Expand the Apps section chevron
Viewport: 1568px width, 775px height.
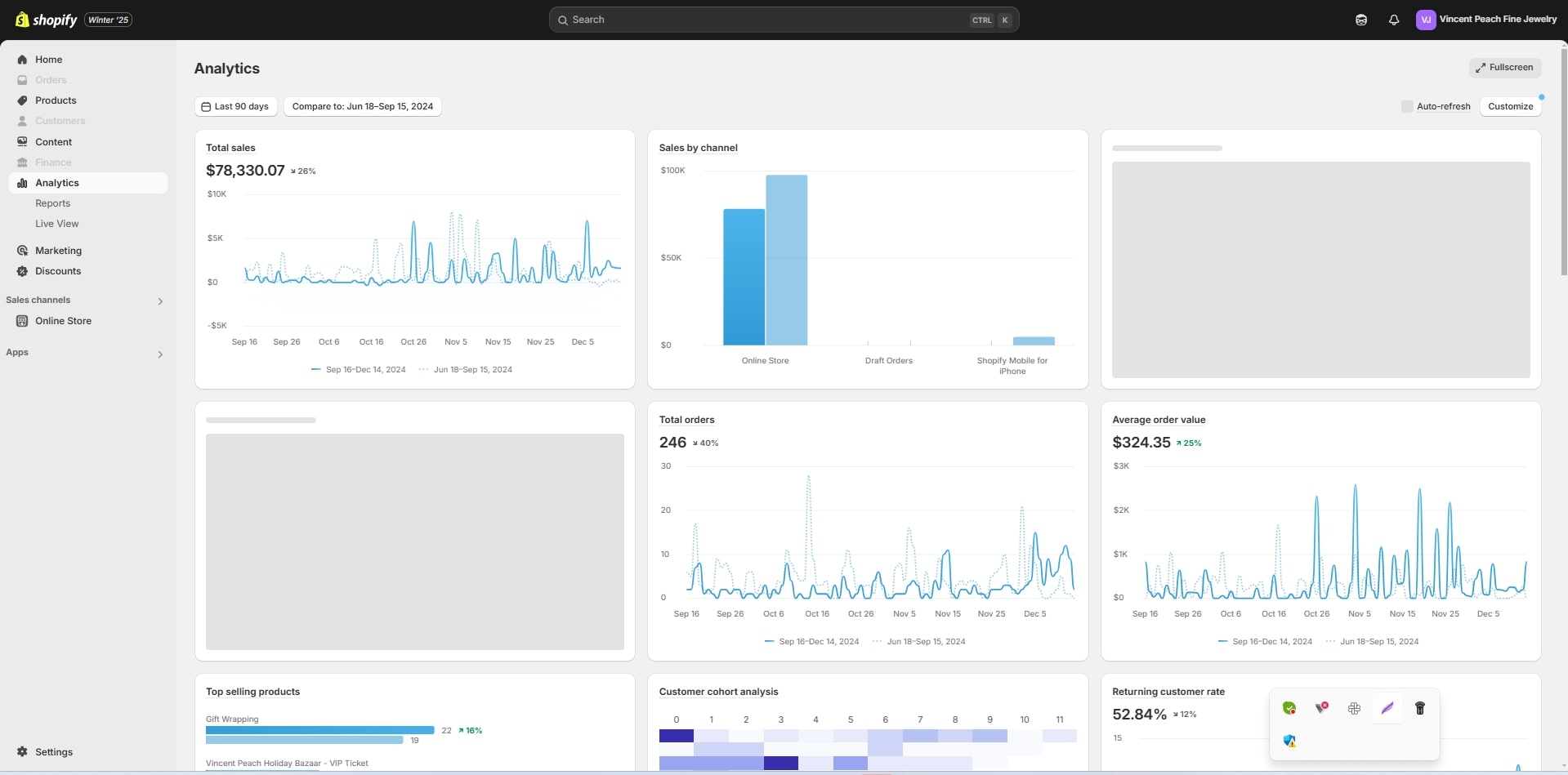160,354
